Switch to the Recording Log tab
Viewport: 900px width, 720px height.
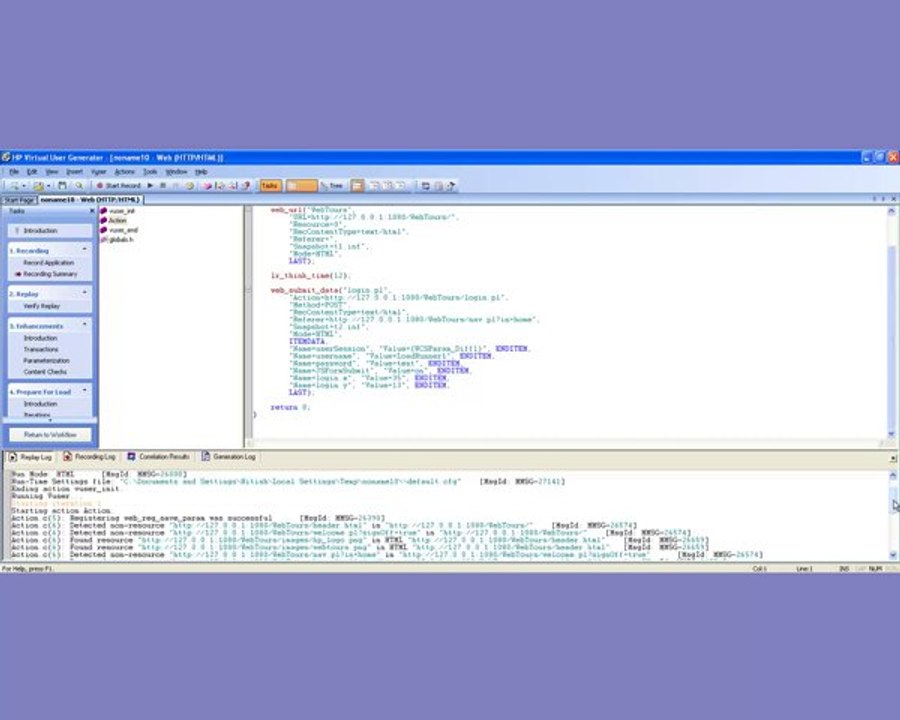point(90,457)
